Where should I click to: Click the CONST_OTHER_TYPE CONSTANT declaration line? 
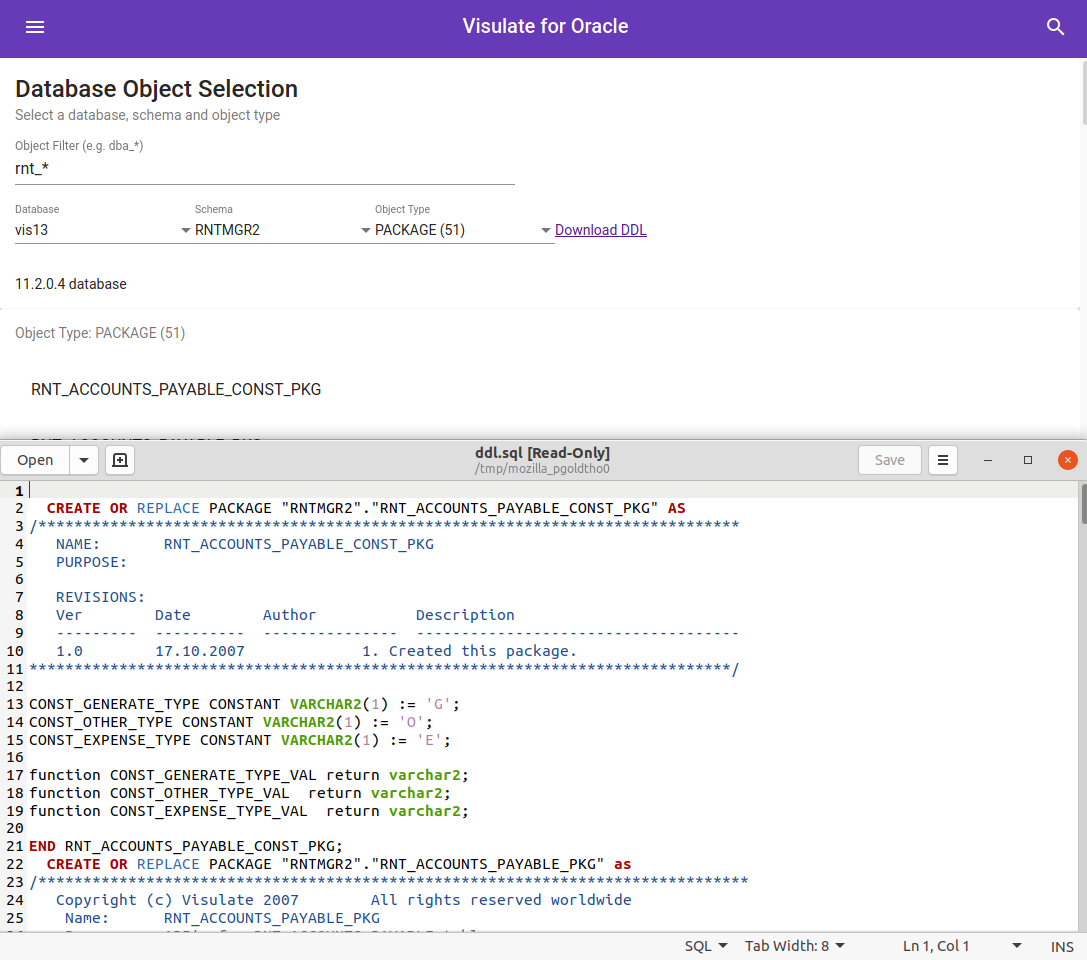point(231,722)
